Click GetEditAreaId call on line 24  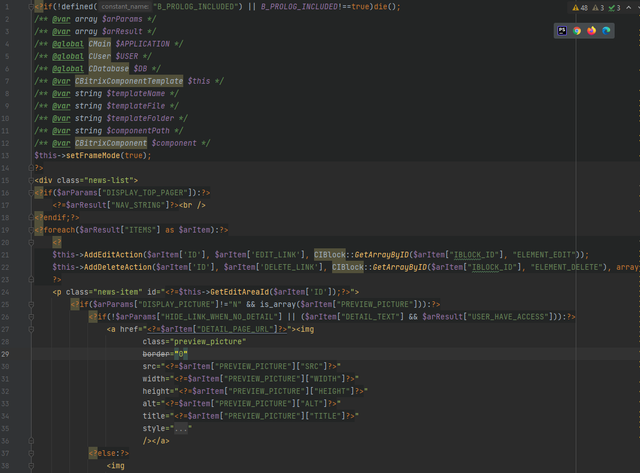coord(240,292)
